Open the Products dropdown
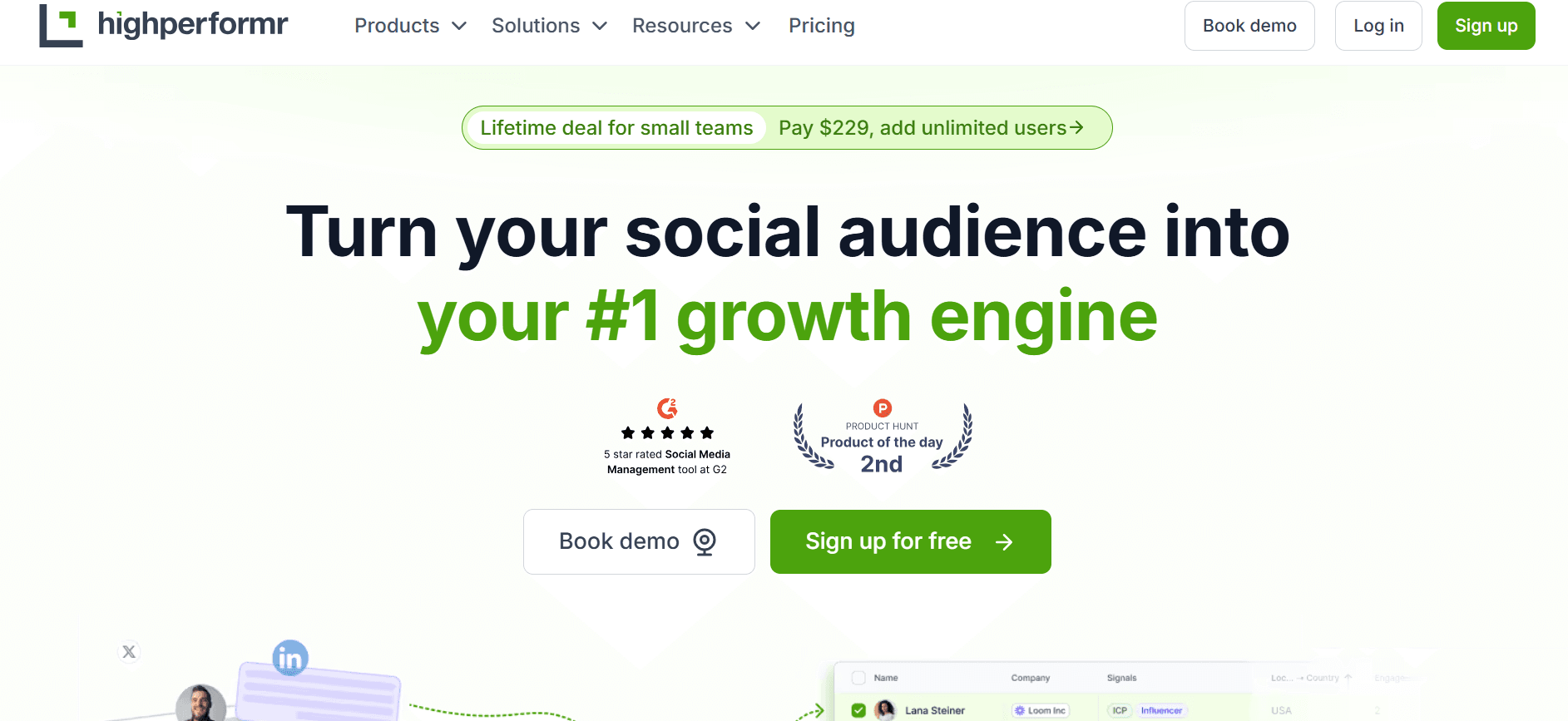Viewport: 1568px width, 721px height. coord(397,26)
